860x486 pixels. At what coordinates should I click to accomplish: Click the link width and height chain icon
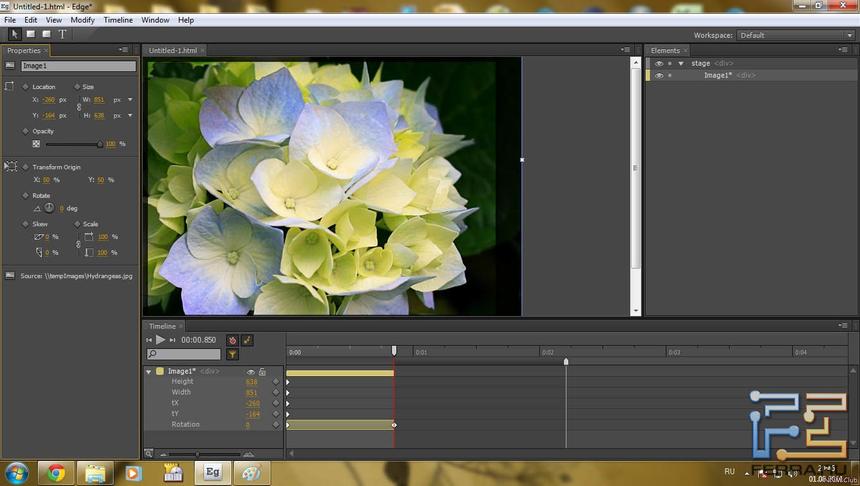click(x=79, y=108)
